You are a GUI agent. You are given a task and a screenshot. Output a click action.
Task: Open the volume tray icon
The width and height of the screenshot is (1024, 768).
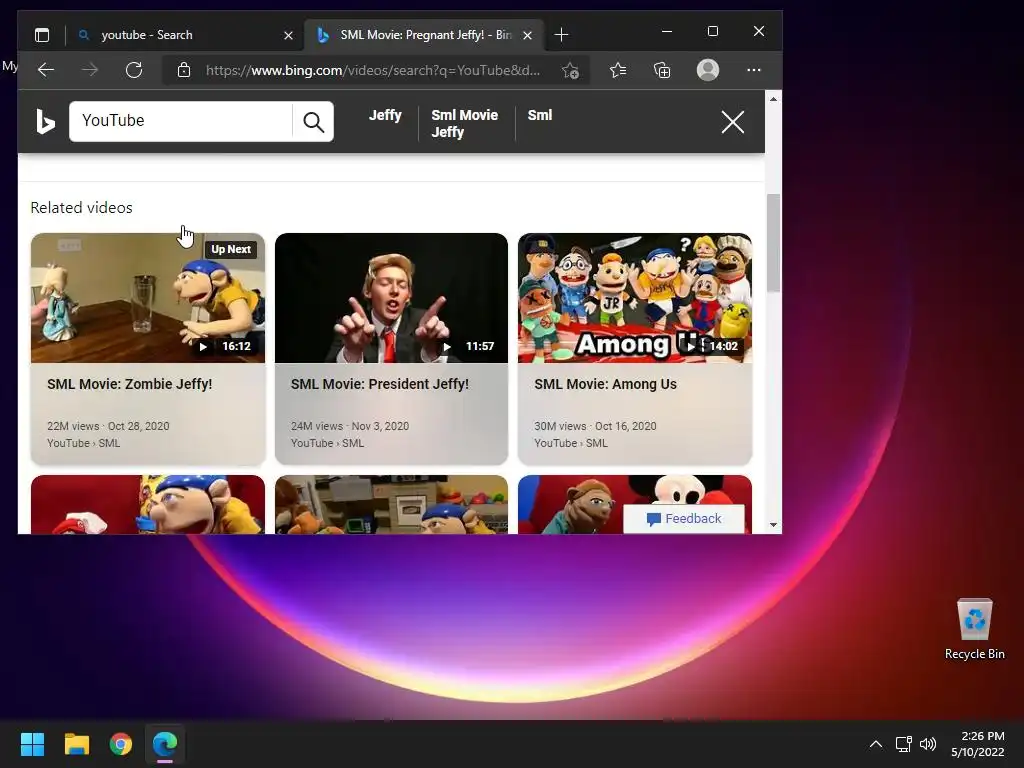(x=927, y=744)
